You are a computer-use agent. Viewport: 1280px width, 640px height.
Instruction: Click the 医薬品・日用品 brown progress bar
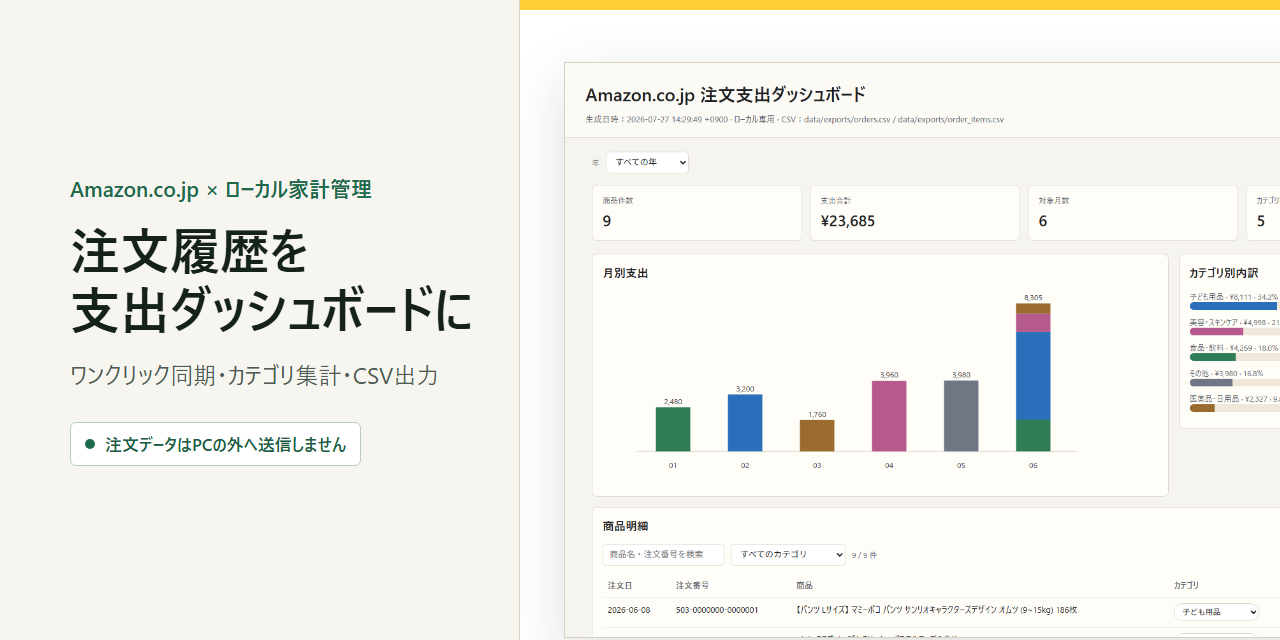pos(1201,408)
